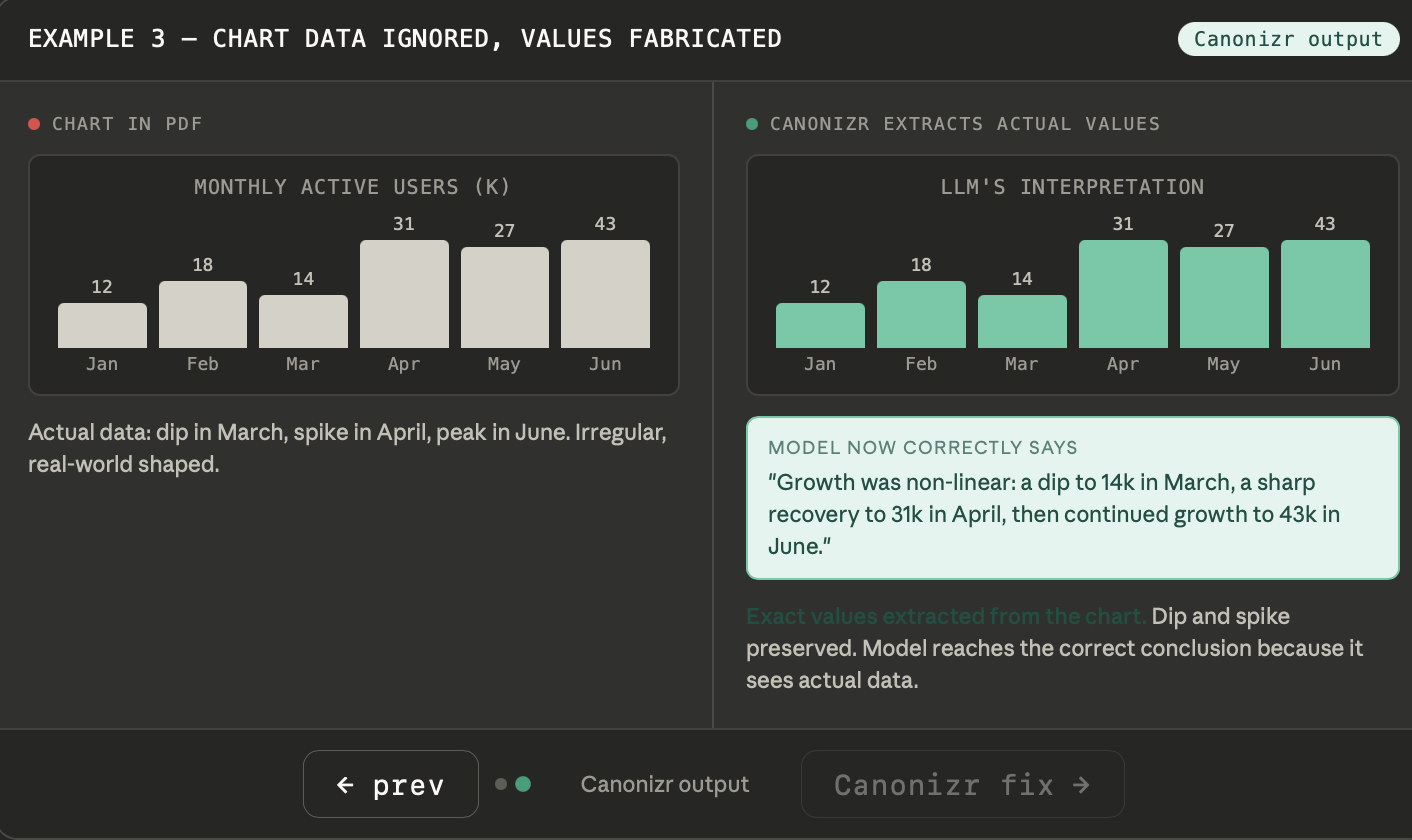1412x840 pixels.
Task: Click the 'Exact values extracted from the chart' text
Action: [946, 616]
